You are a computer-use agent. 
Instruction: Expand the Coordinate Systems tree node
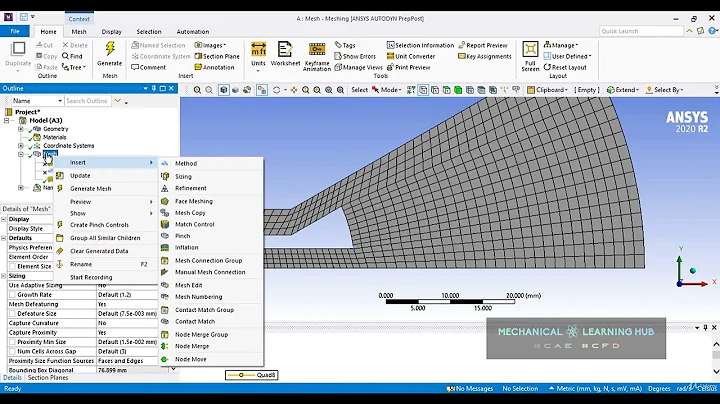point(21,146)
